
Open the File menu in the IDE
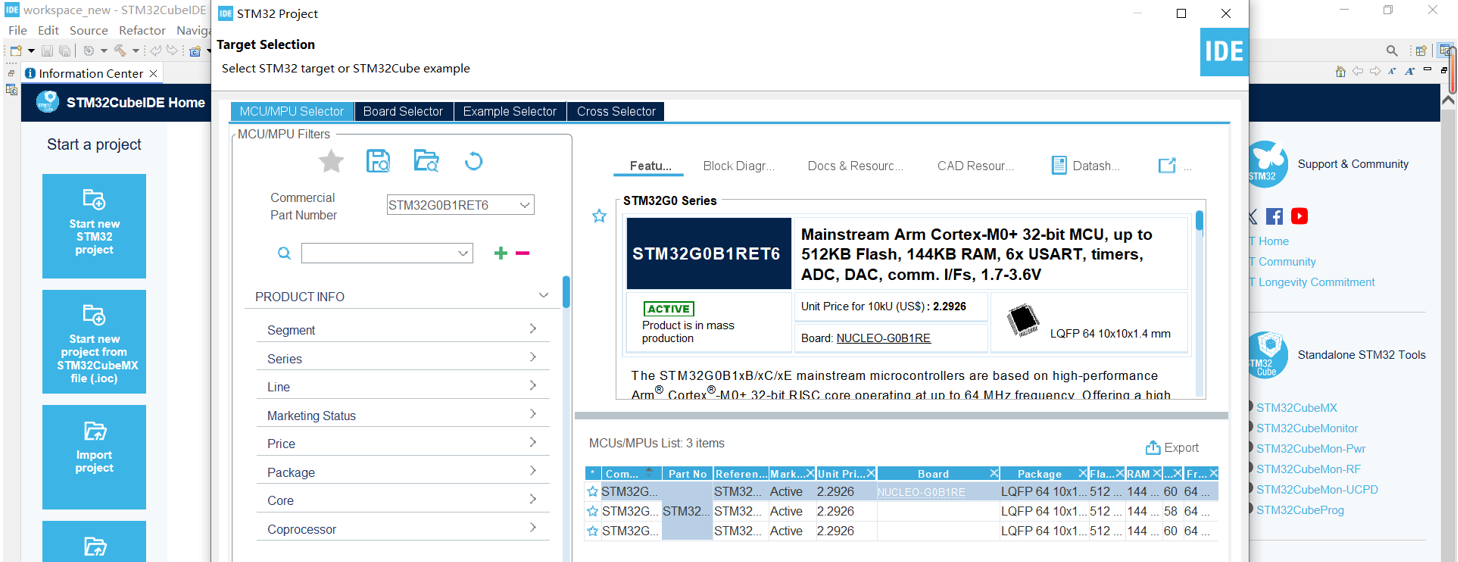(18, 31)
